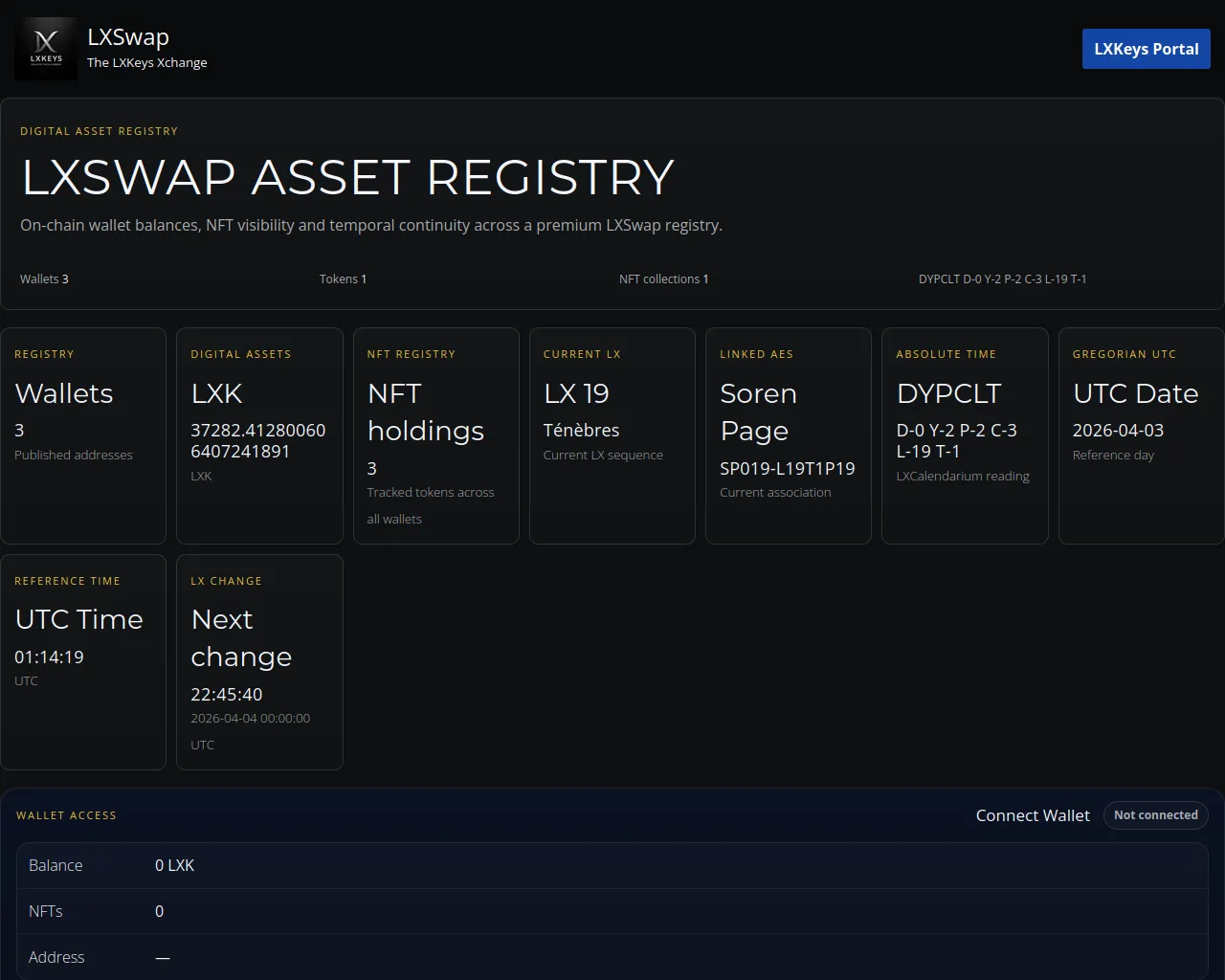The height and width of the screenshot is (980, 1225).
Task: Click the '0 LXK' balance value
Action: [174, 865]
